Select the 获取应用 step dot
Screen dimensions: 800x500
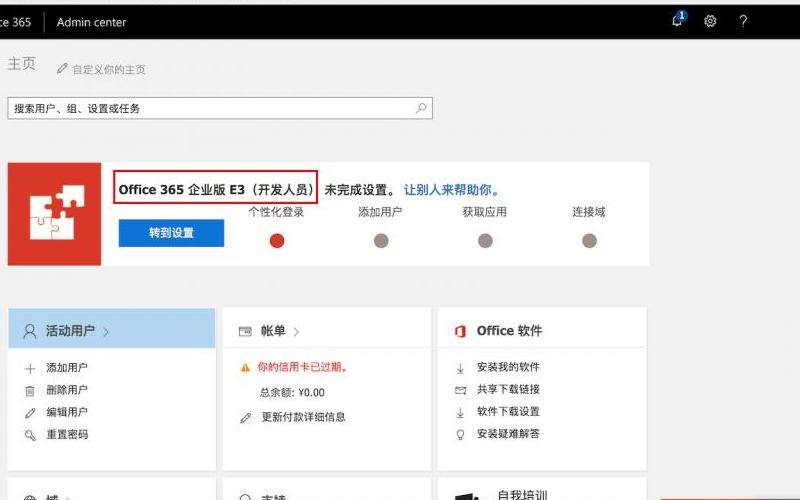tap(485, 241)
